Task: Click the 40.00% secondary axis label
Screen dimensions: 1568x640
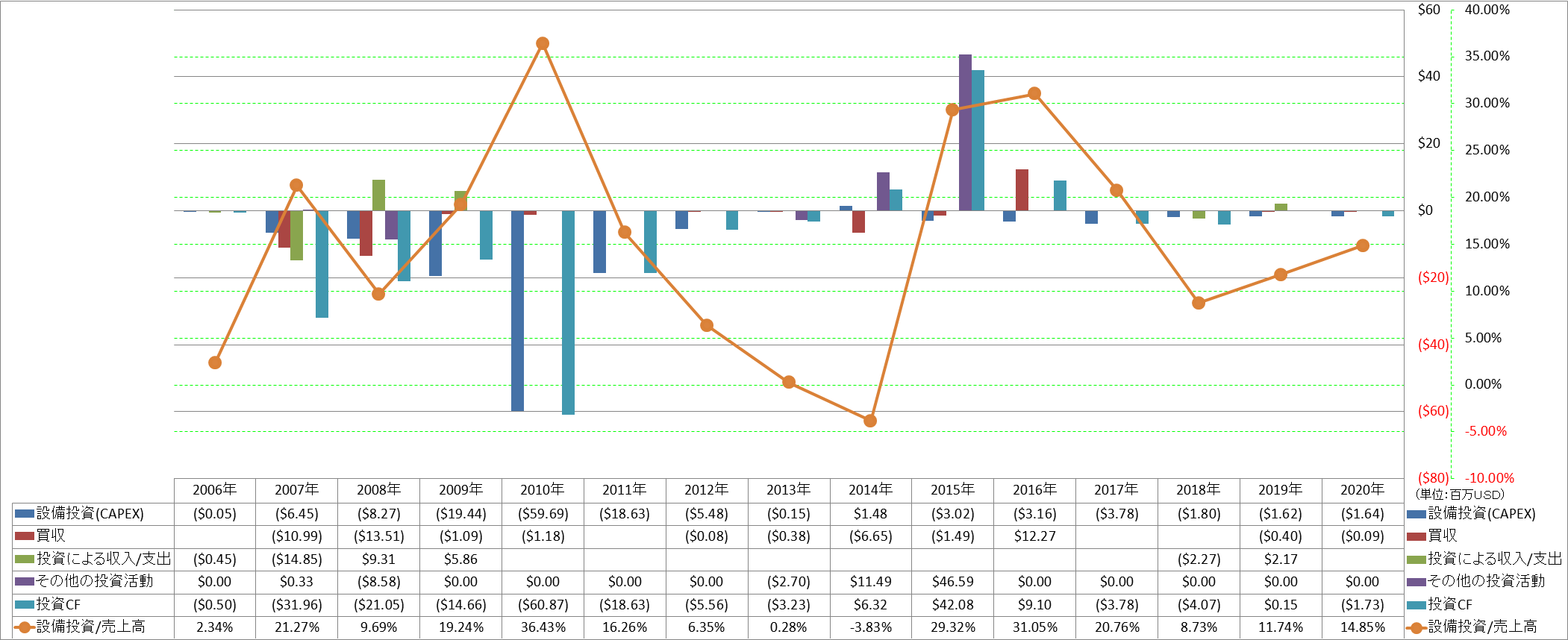Action: click(x=1487, y=10)
